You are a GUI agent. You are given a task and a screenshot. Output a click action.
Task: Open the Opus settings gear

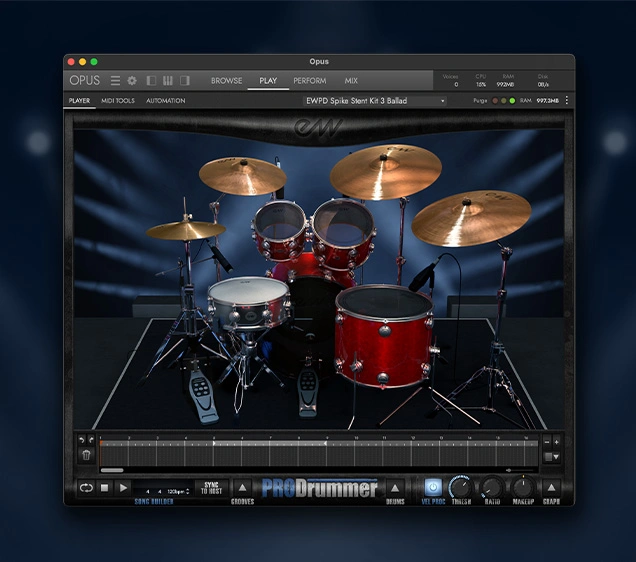[x=132, y=81]
